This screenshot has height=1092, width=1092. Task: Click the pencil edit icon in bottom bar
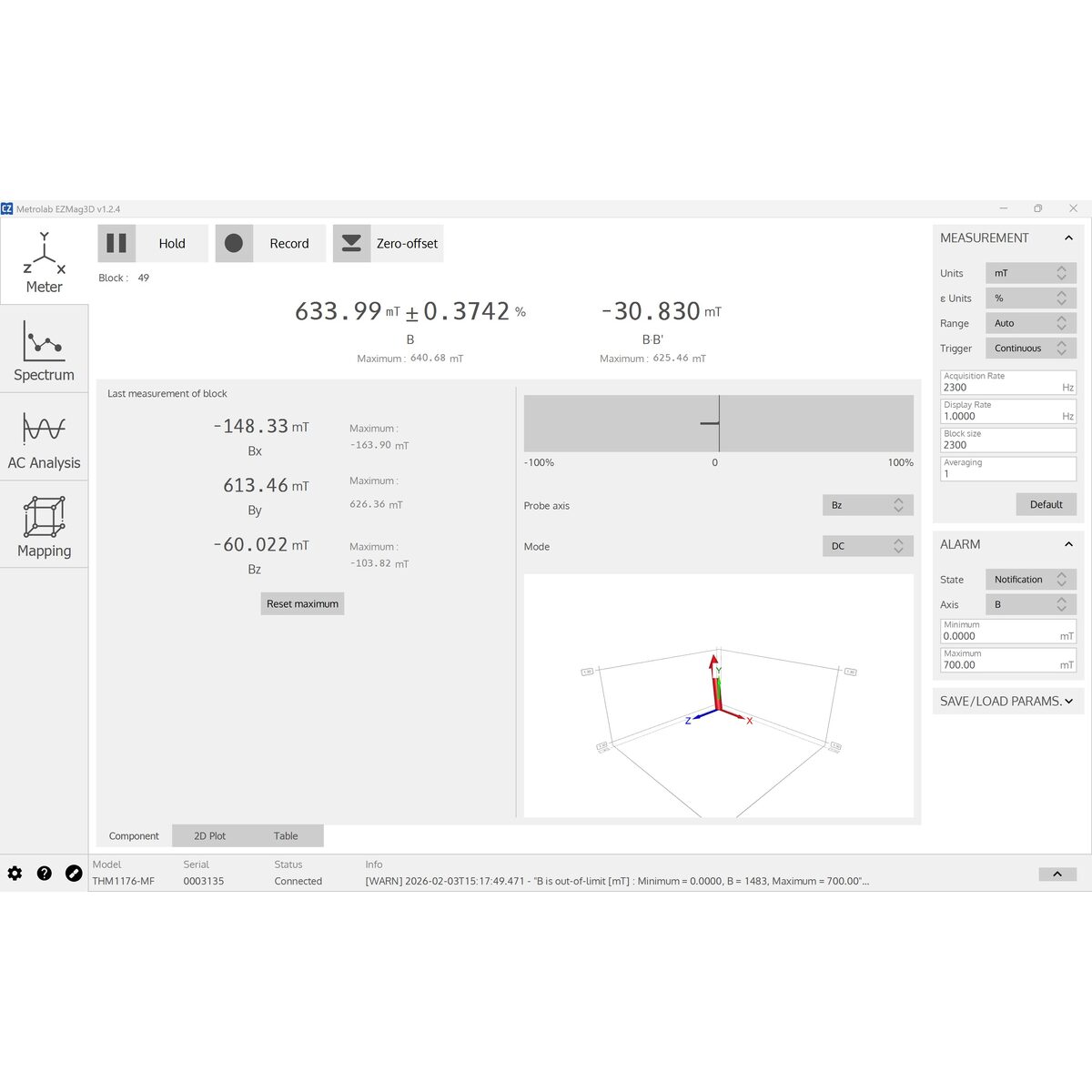click(74, 873)
